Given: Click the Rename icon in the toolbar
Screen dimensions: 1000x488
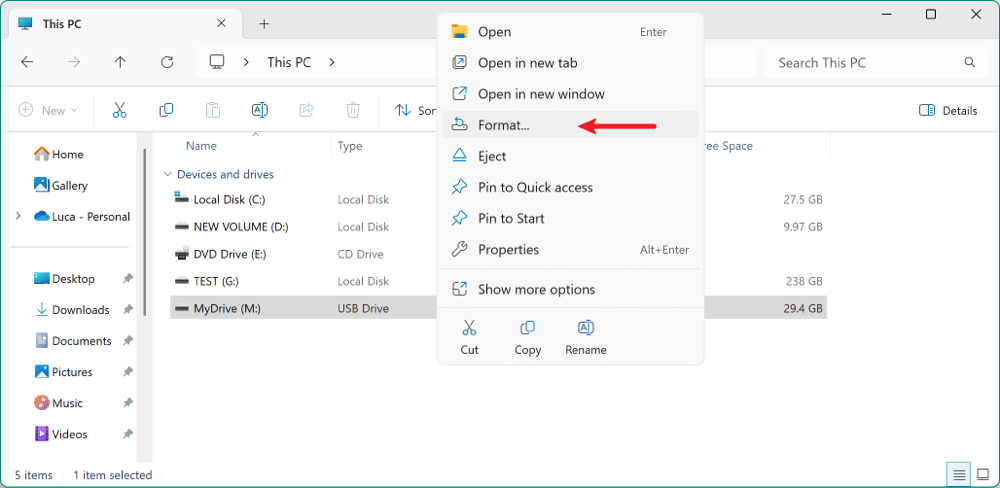Looking at the screenshot, I should click(x=260, y=110).
